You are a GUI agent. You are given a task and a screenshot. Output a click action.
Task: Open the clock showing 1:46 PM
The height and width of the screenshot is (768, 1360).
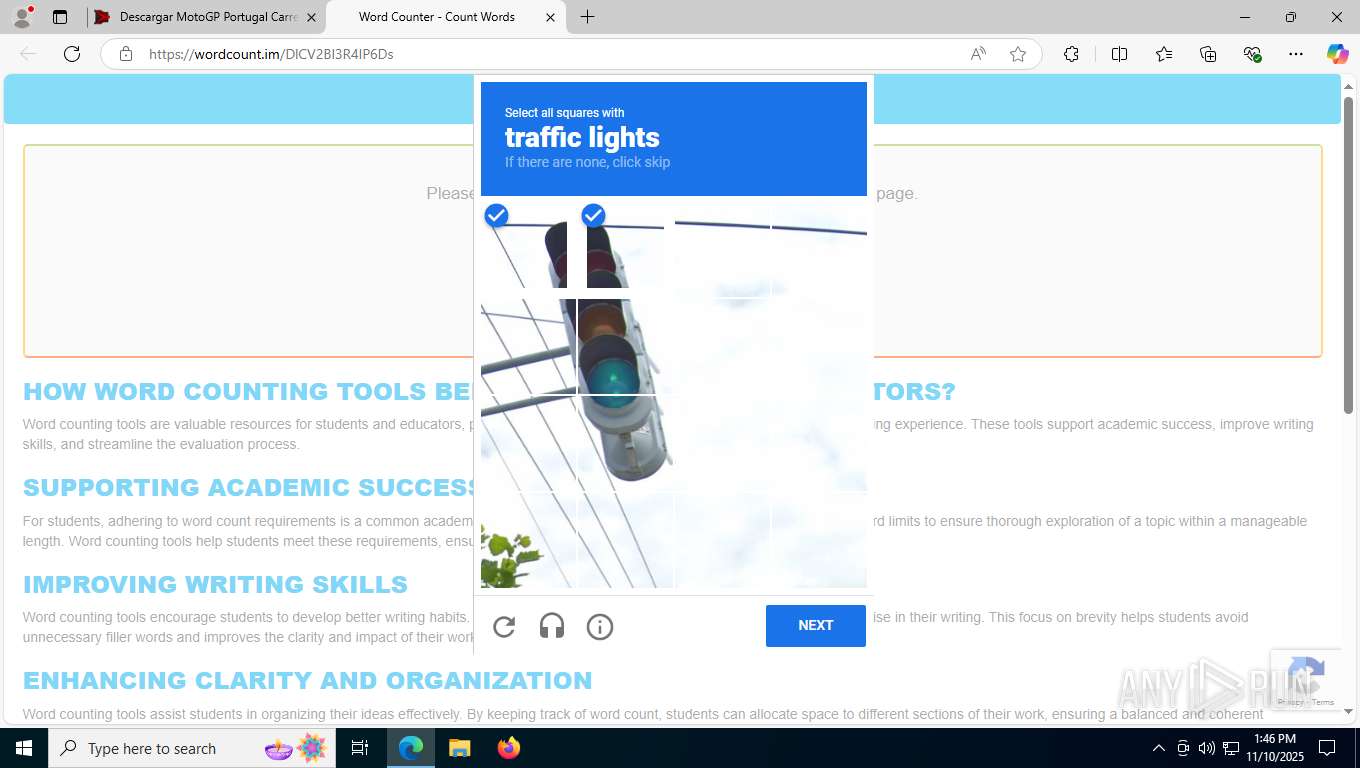[1274, 748]
